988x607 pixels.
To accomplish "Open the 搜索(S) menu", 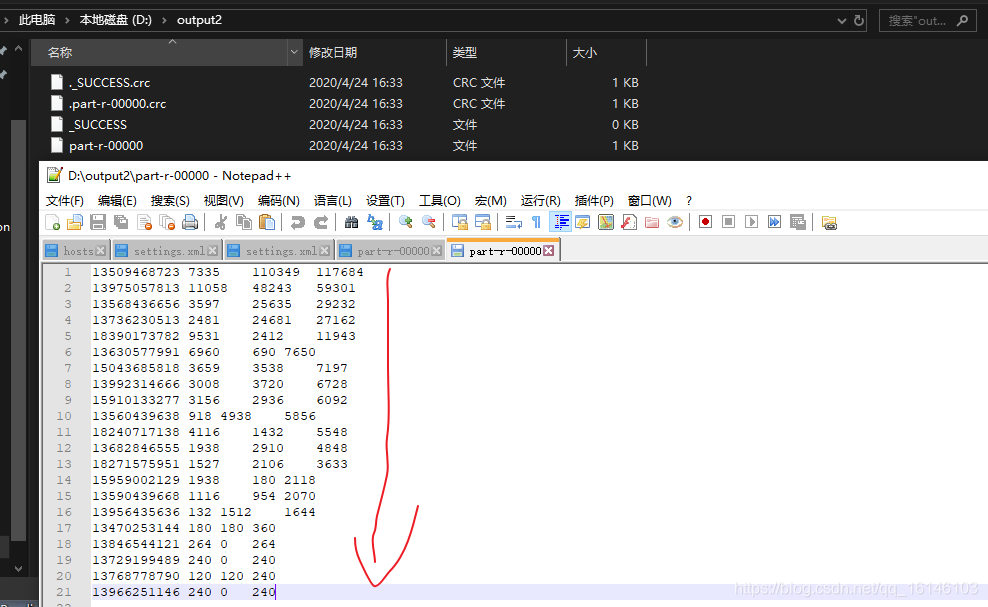I will click(170, 200).
